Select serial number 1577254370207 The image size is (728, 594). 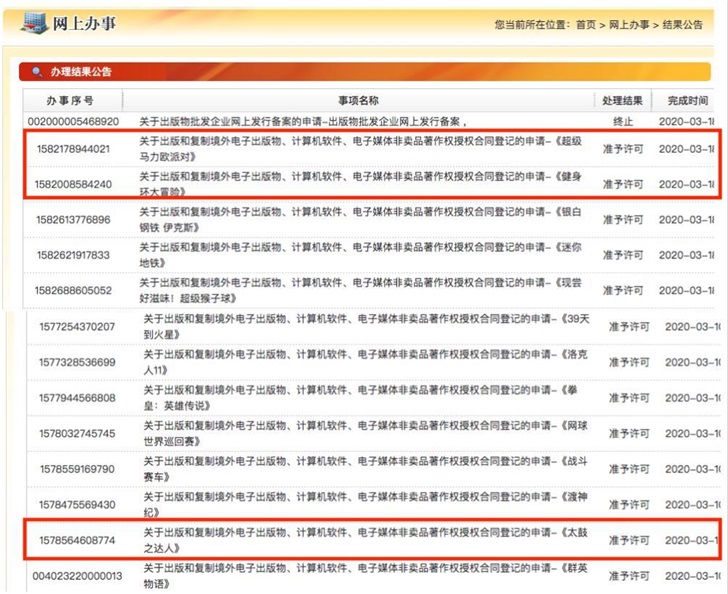click(77, 326)
